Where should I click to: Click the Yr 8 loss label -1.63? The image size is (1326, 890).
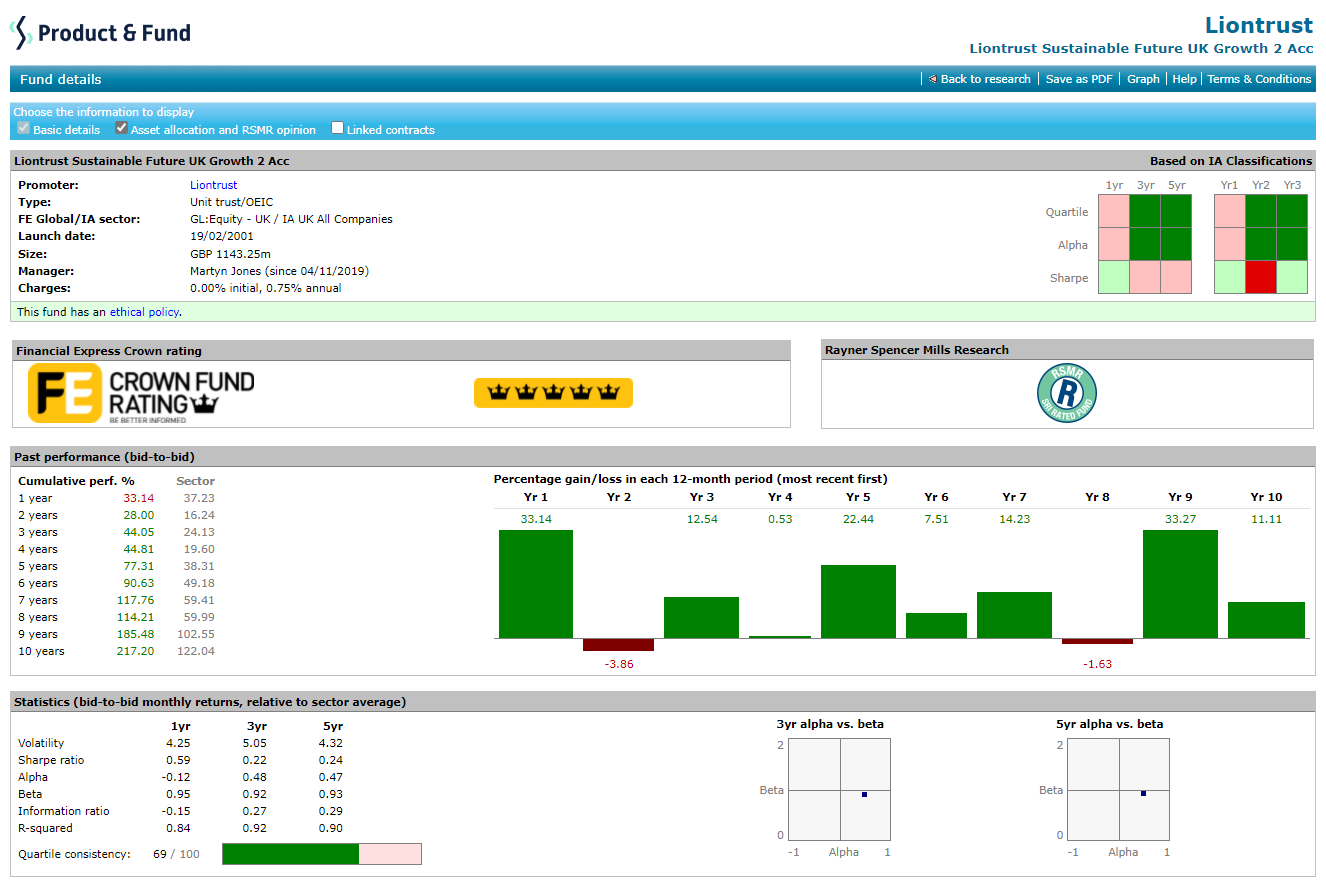pos(1097,664)
